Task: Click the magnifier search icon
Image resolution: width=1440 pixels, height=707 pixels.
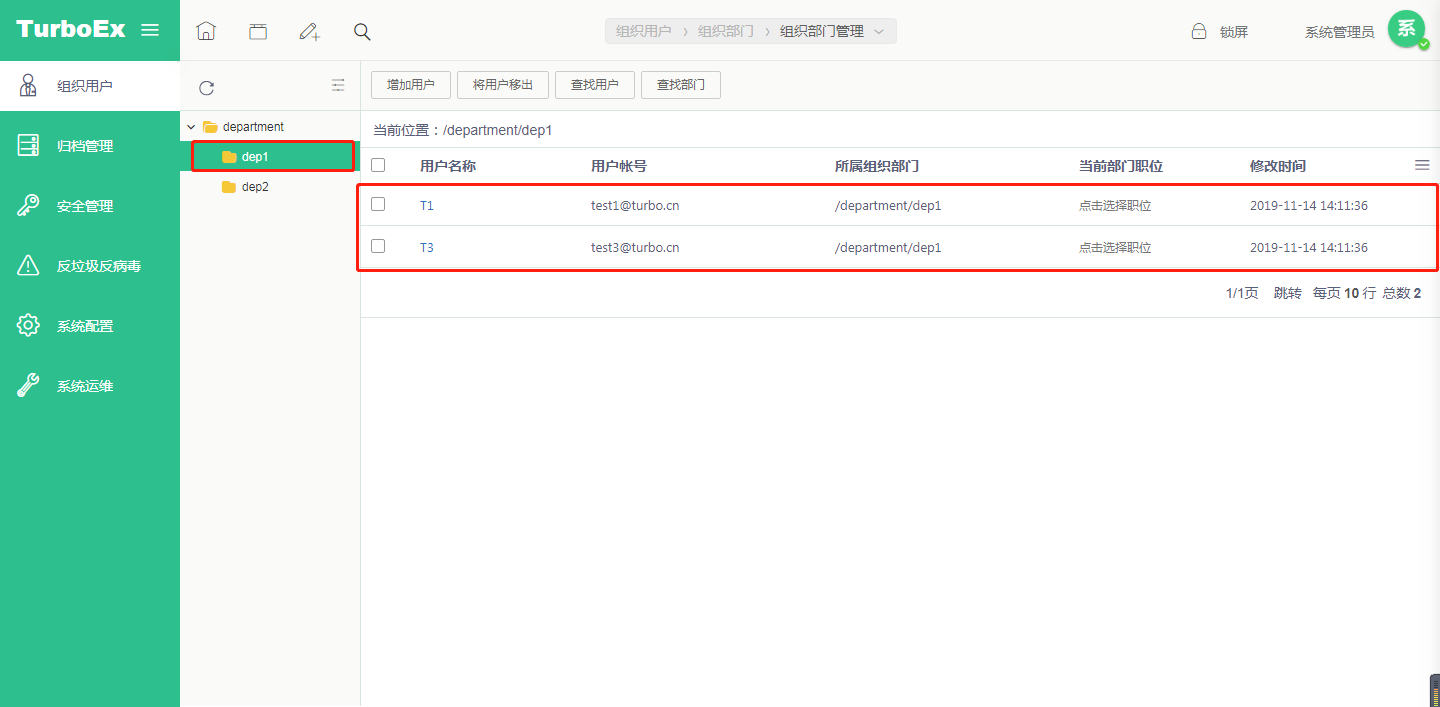Action: [362, 31]
